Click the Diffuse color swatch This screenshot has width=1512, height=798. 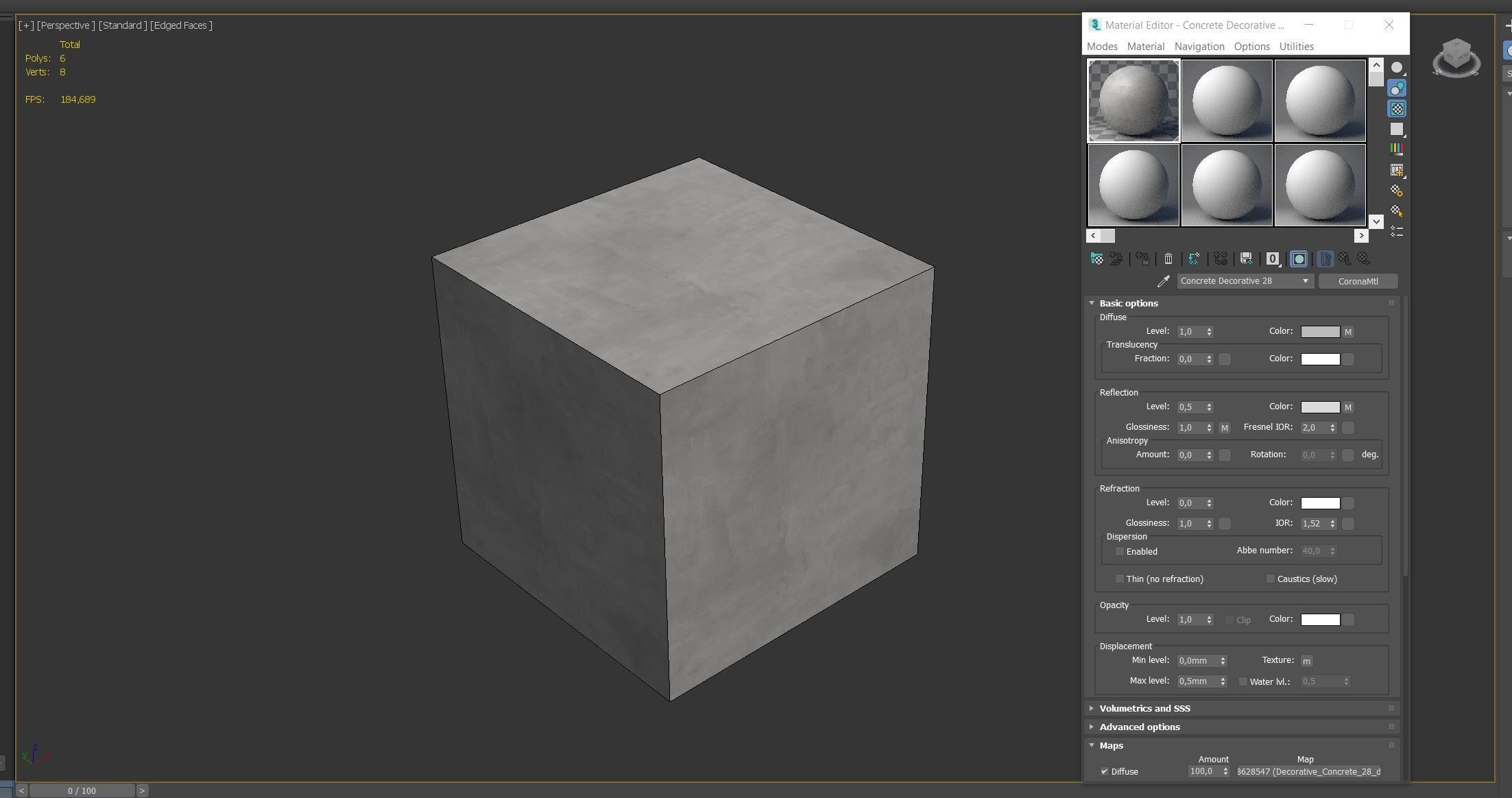point(1320,332)
